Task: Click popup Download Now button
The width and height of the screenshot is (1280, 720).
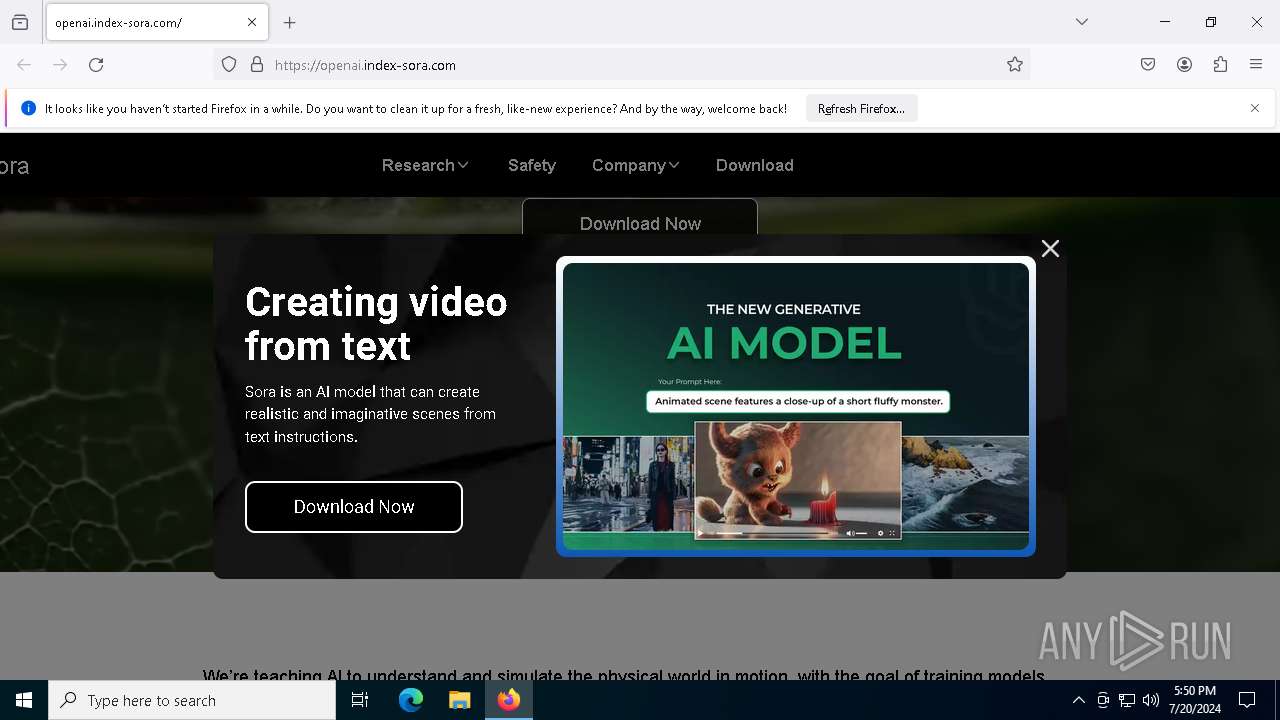Action: 354,507
